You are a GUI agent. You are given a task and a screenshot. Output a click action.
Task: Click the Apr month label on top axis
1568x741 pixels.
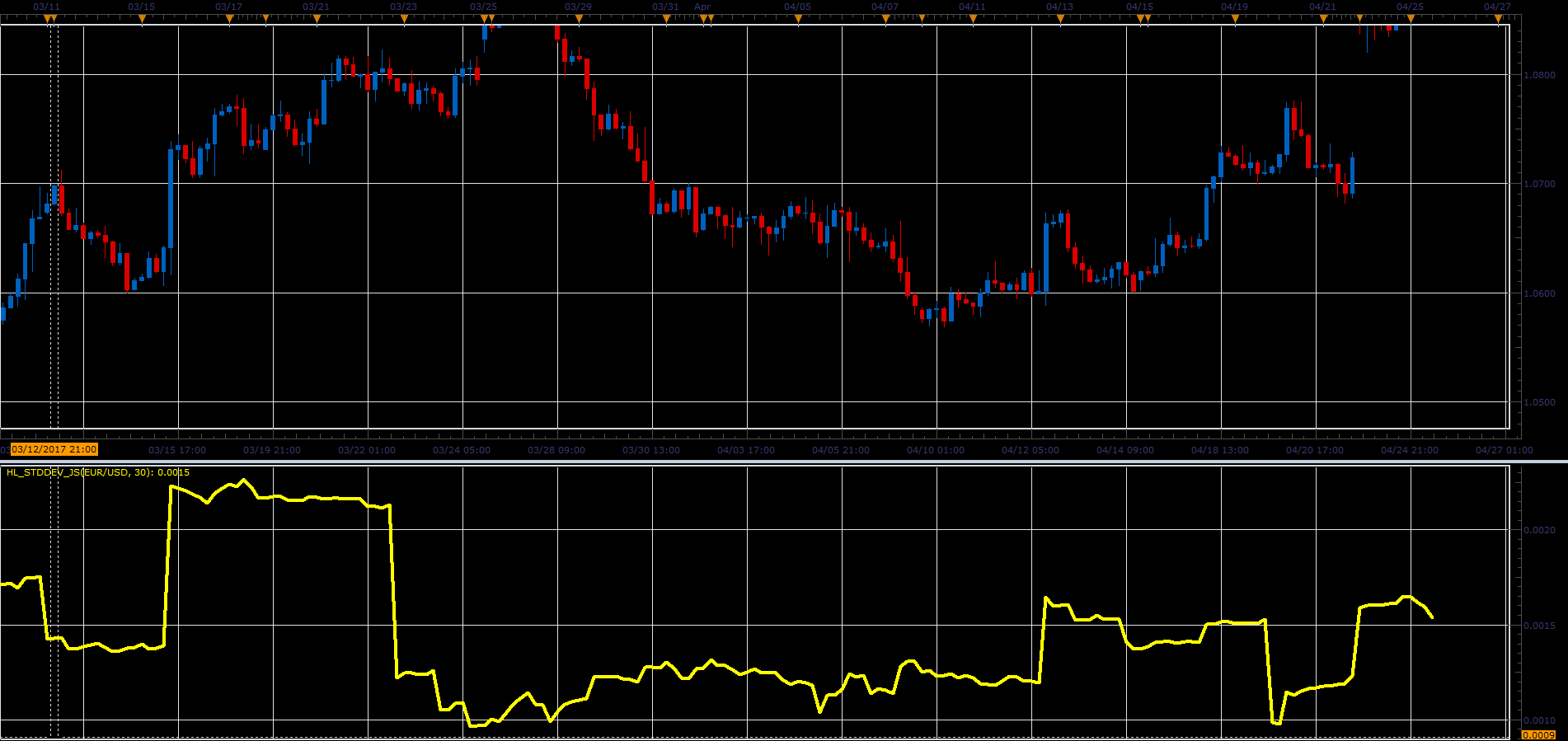[702, 7]
